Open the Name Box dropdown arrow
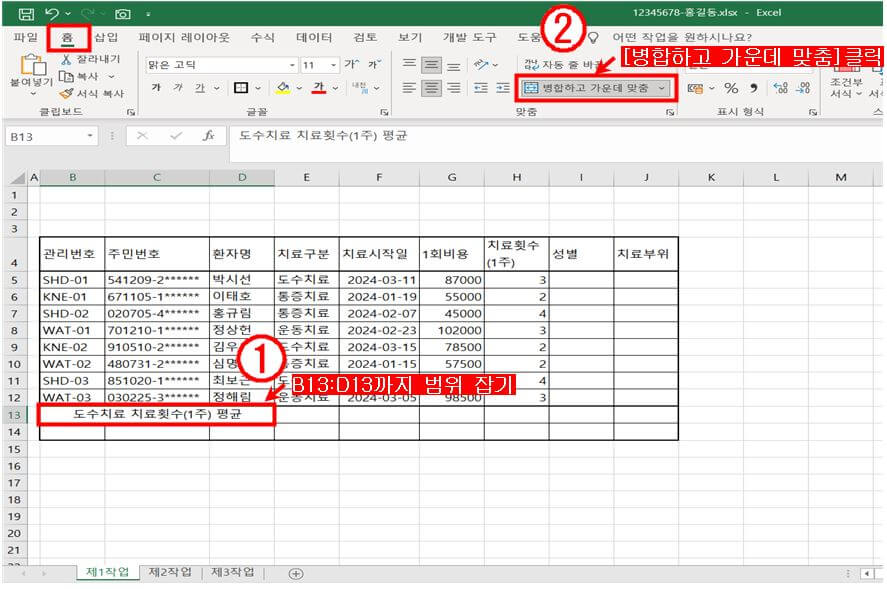The width and height of the screenshot is (887, 589). (x=90, y=136)
